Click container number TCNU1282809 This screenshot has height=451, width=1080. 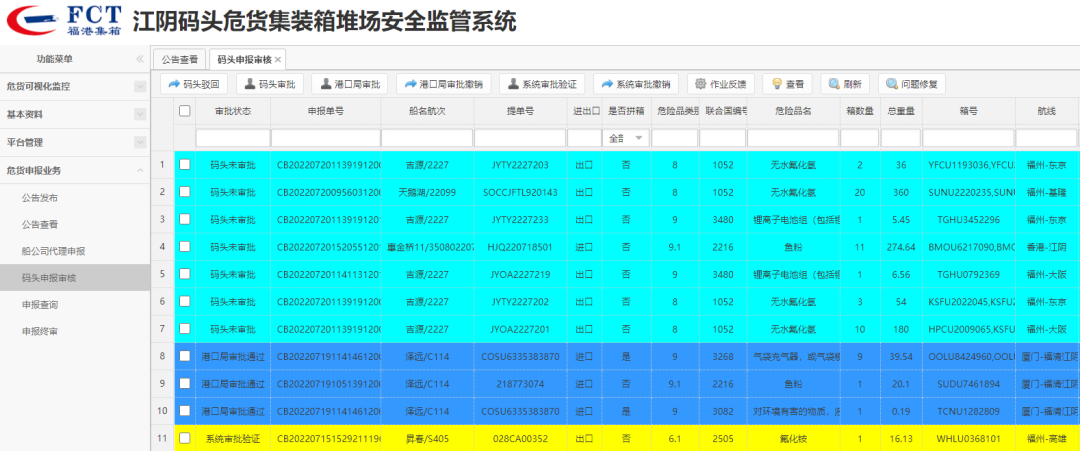pos(969,411)
